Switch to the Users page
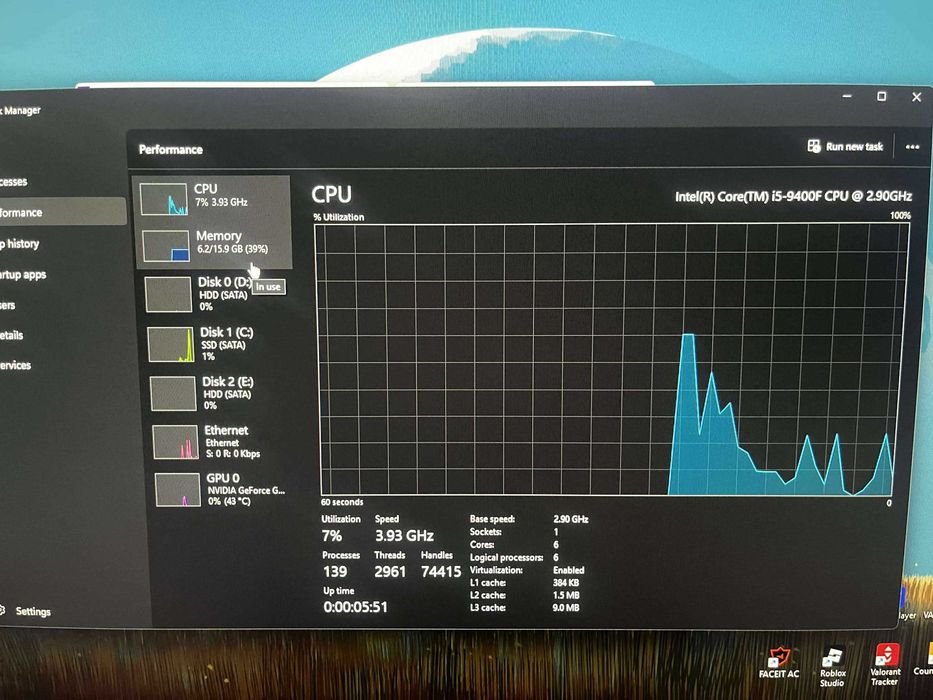 click(8, 305)
